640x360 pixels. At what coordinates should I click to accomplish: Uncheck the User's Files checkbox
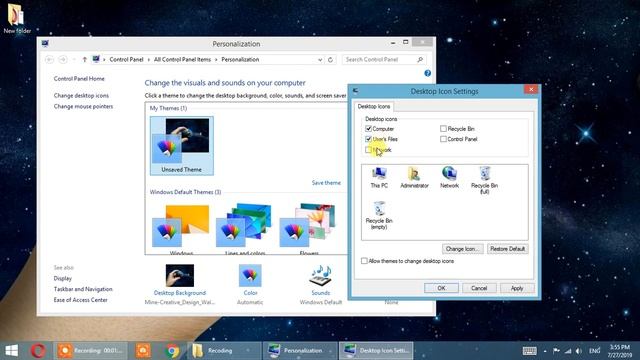tap(368, 139)
